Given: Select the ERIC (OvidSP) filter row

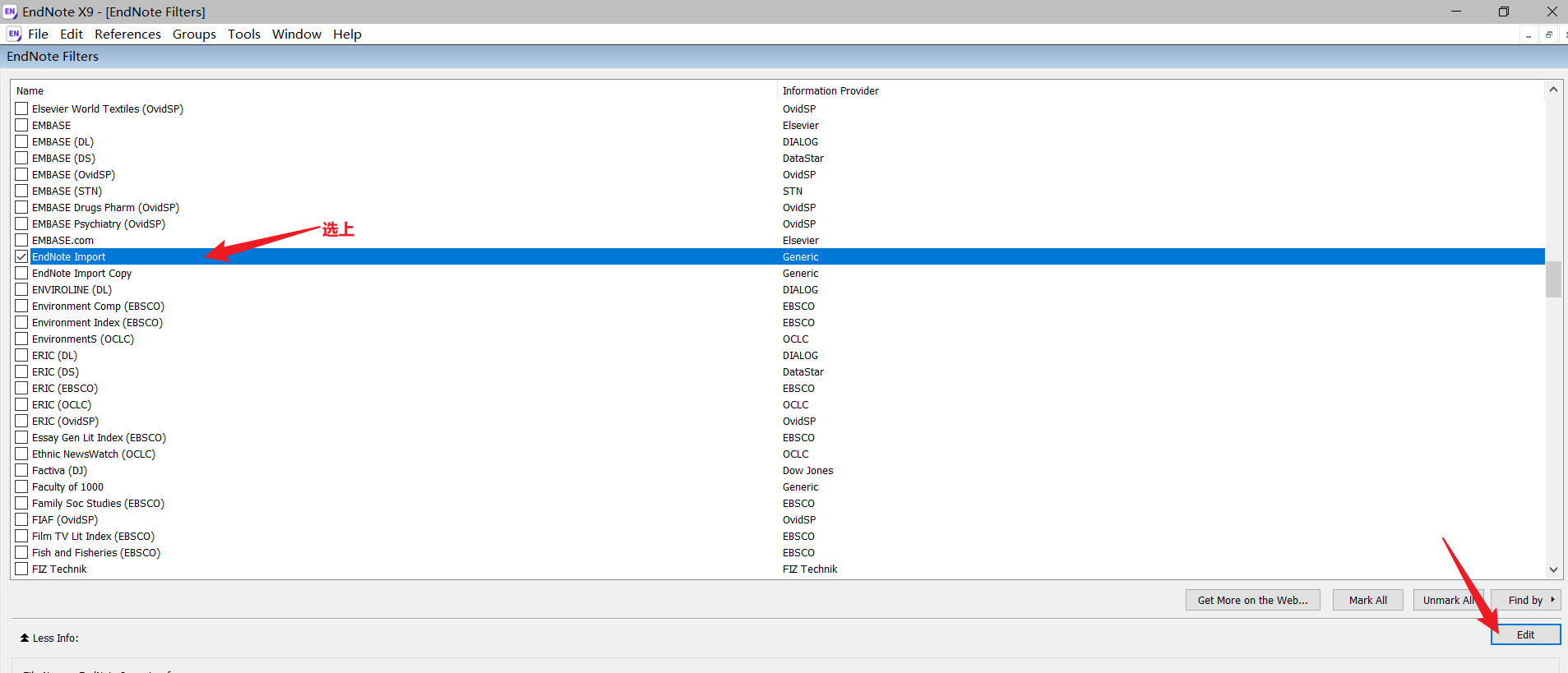Looking at the screenshot, I should [778, 421].
